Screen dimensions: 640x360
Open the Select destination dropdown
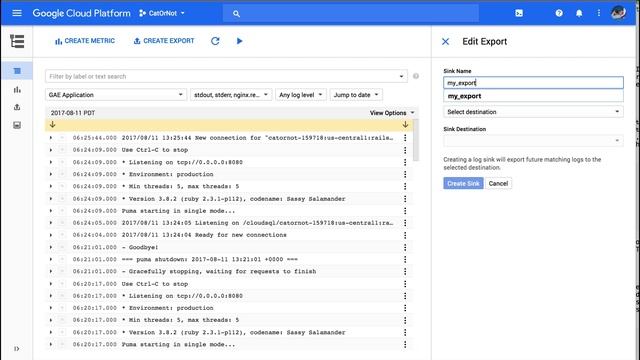pyautogui.click(x=533, y=112)
